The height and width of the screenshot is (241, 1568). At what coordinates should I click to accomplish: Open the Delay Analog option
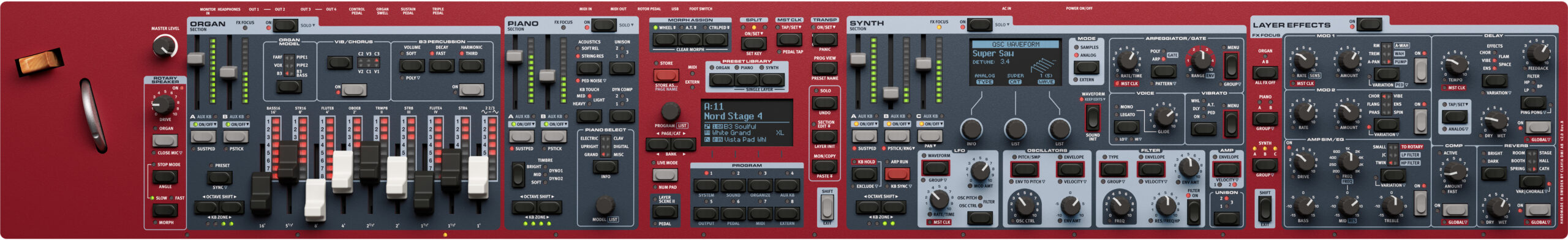pyautogui.click(x=1458, y=129)
